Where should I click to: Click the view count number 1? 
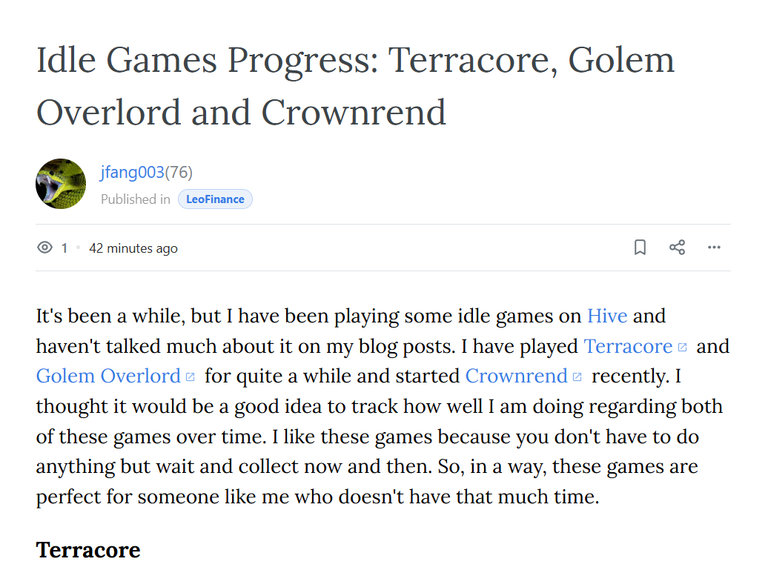(x=64, y=248)
